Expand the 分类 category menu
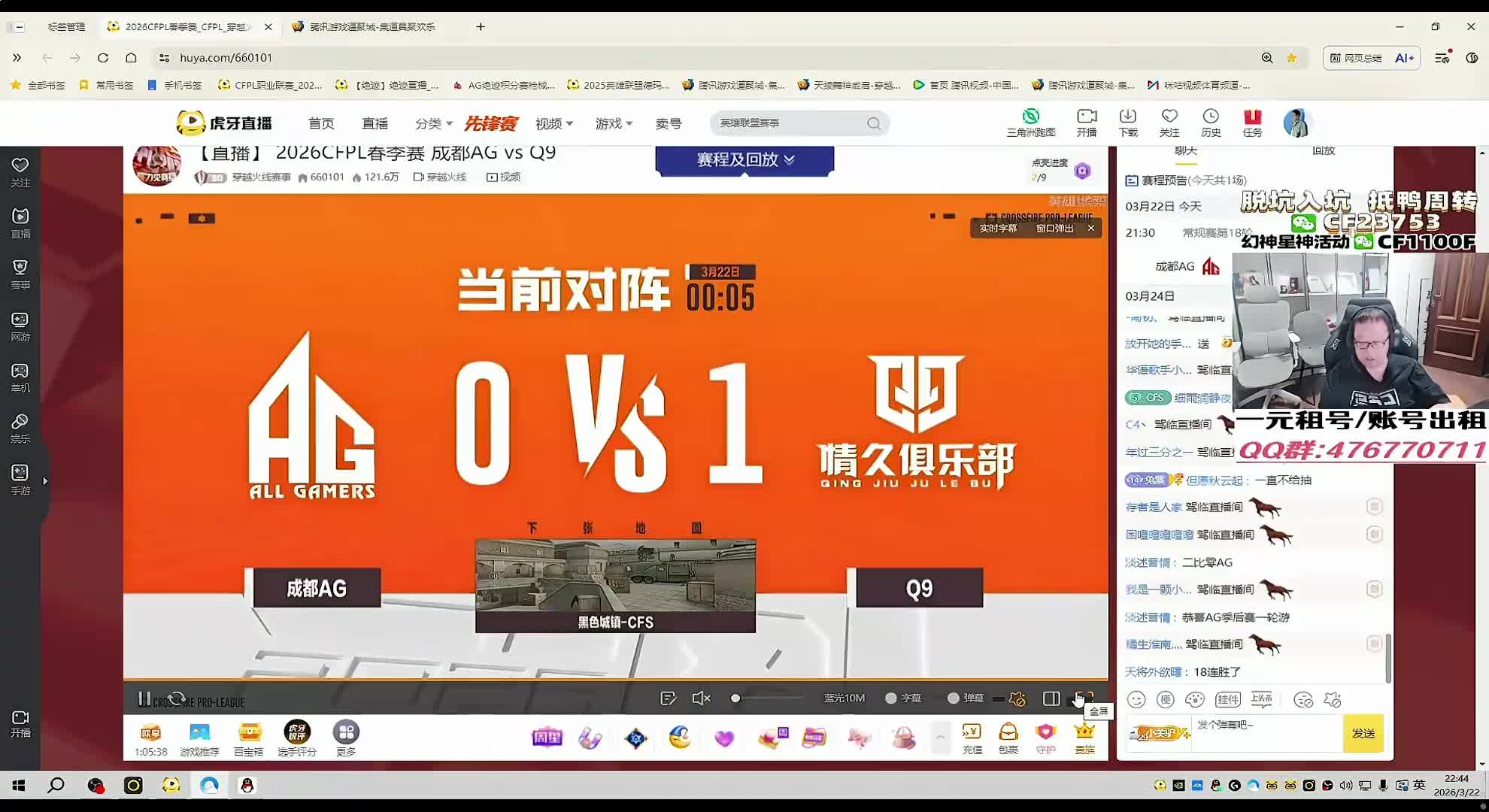This screenshot has width=1489, height=812. coord(433,123)
